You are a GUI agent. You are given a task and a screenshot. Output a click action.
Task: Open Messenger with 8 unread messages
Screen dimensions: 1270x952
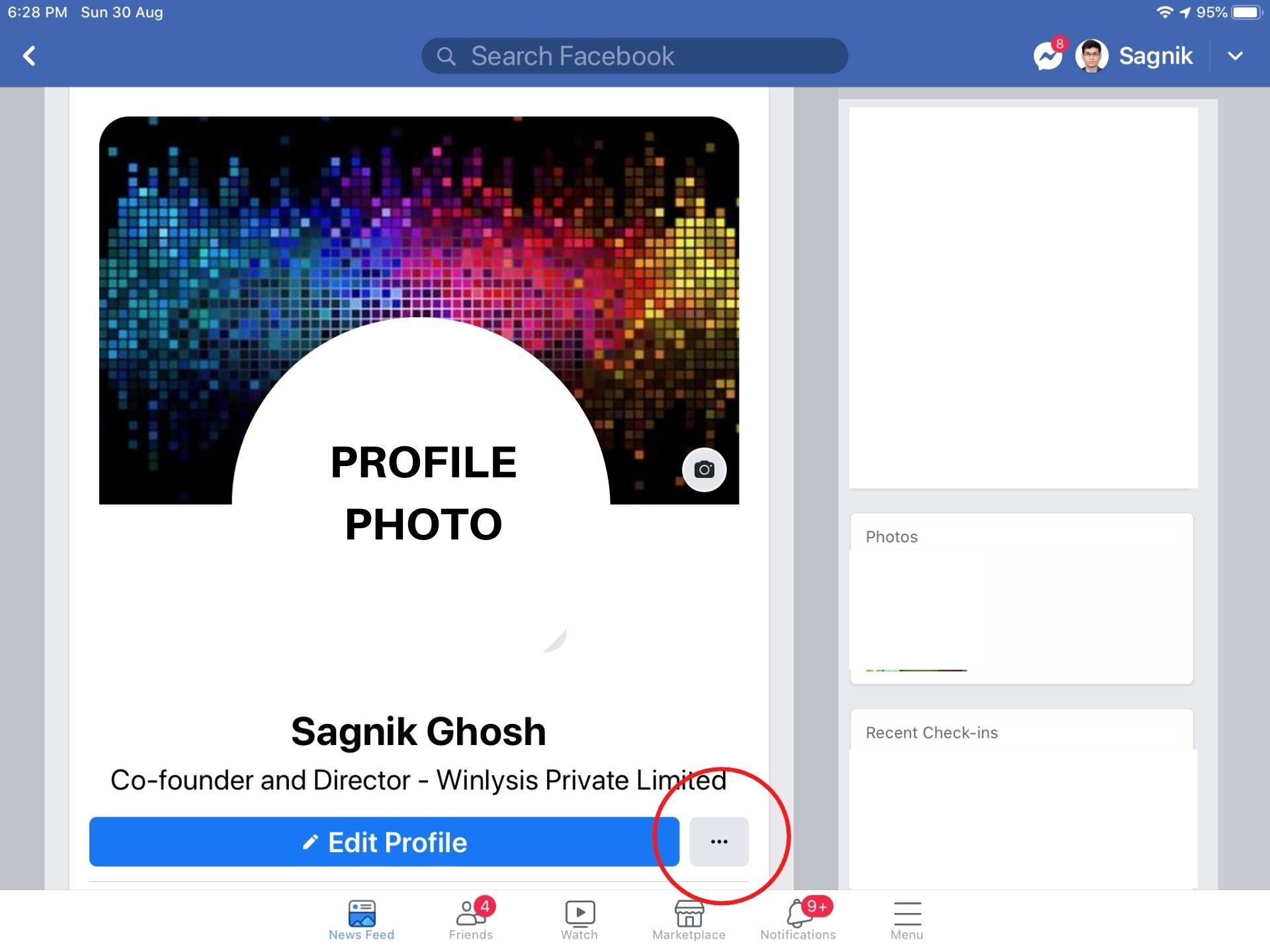1049,55
